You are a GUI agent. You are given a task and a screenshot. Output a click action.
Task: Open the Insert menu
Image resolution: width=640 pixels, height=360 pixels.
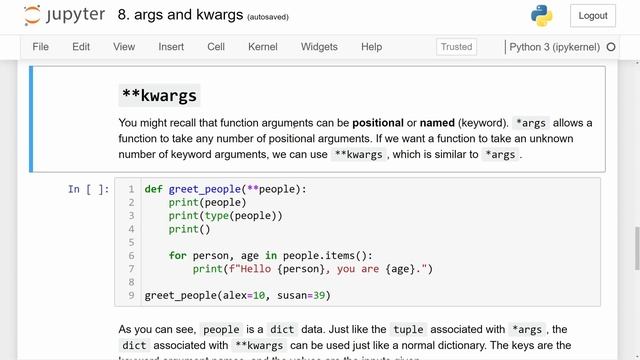point(171,47)
